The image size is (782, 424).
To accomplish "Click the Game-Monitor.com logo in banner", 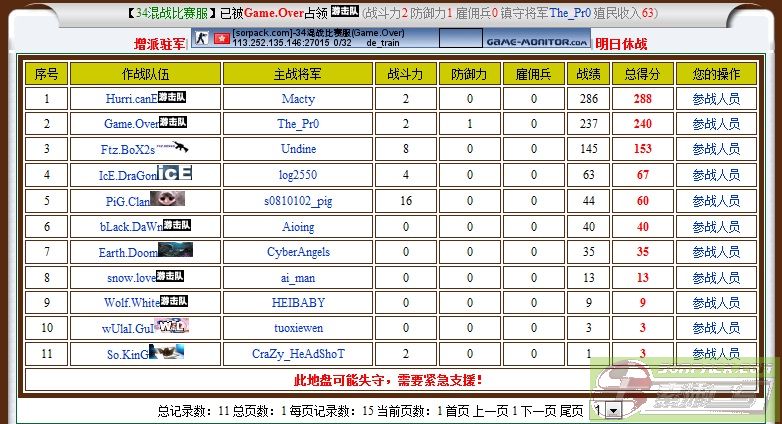I will 537,42.
